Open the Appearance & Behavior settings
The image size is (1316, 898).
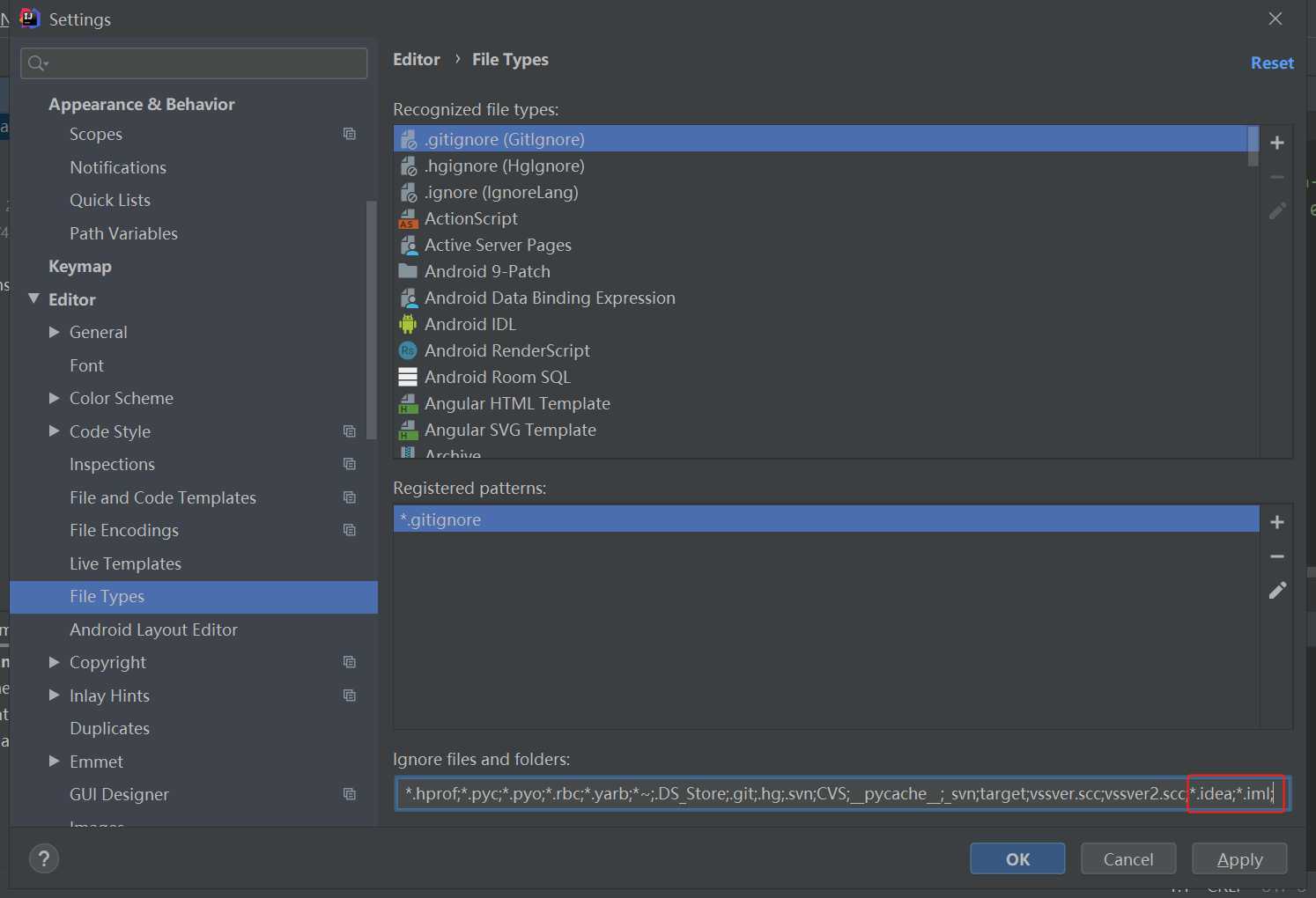pos(142,104)
